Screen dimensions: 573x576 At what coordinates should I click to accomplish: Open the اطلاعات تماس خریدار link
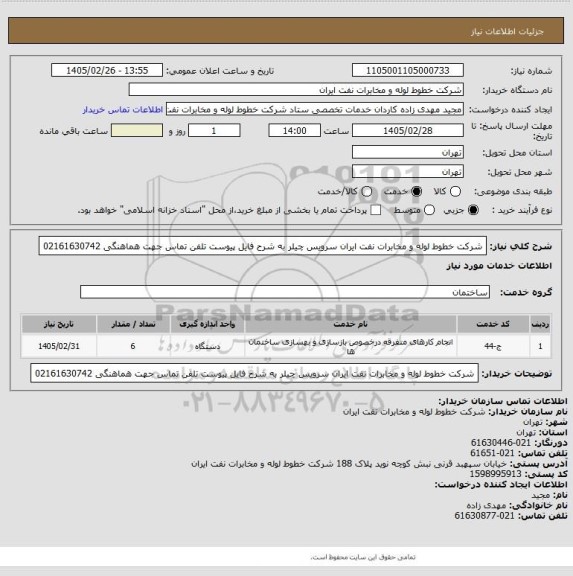tap(123, 109)
